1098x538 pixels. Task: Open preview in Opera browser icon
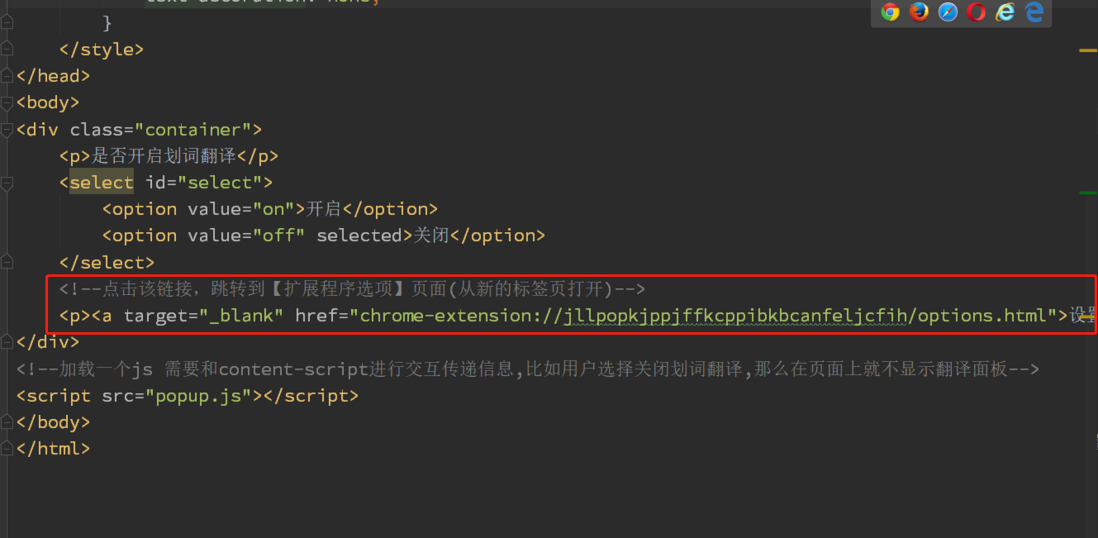click(x=976, y=12)
